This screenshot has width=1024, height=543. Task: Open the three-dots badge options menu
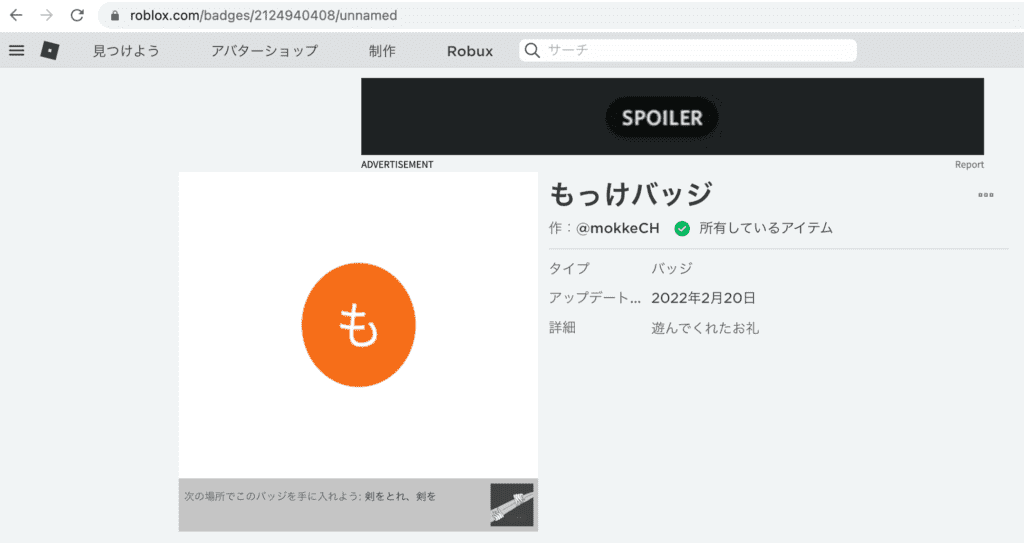(x=985, y=195)
